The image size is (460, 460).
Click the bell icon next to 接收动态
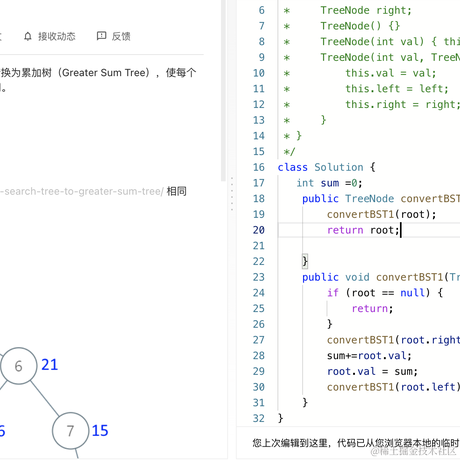click(x=28, y=36)
